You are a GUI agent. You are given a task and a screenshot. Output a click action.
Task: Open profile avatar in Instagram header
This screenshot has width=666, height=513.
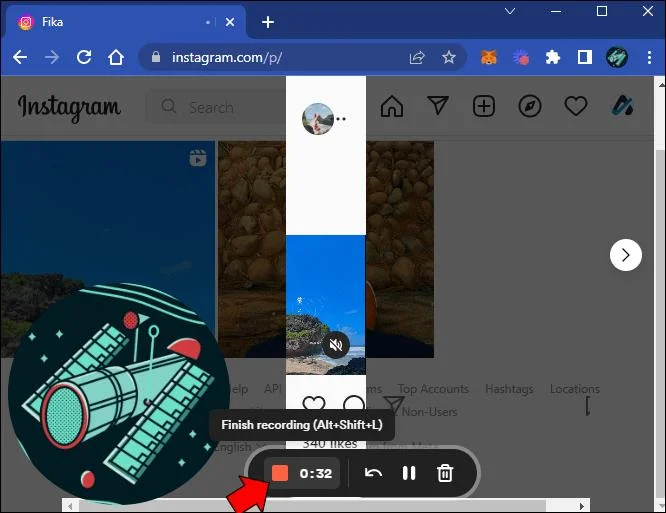click(622, 106)
